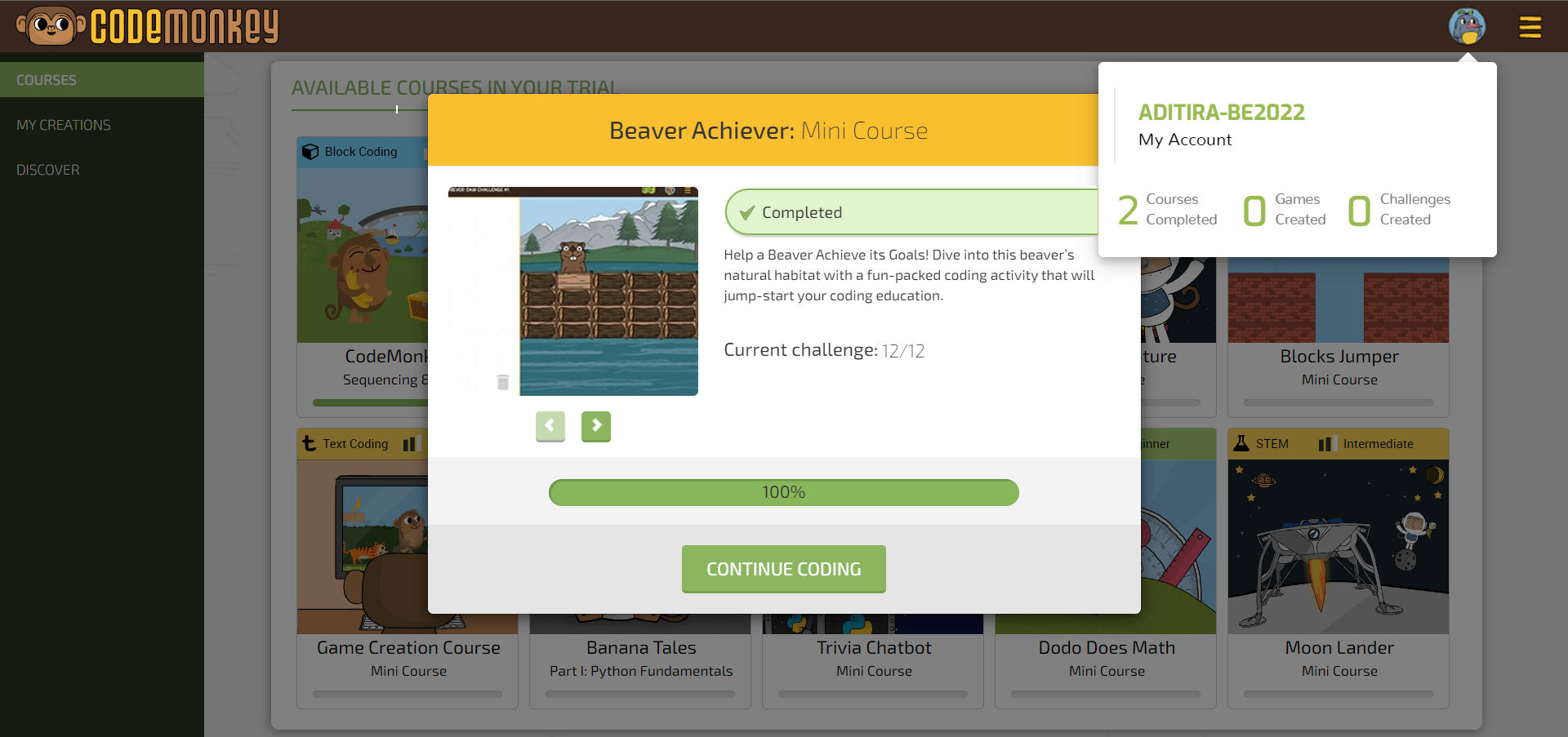
Task: Click the Text Coding icon
Action: tap(309, 443)
